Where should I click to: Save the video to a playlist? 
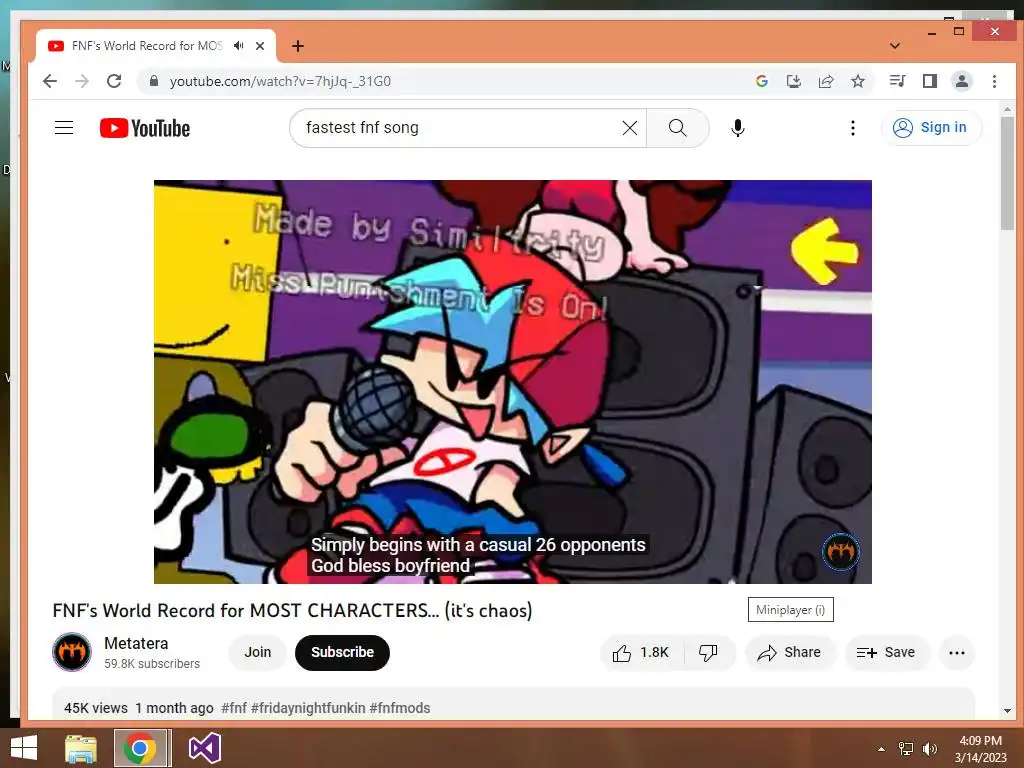tap(886, 652)
